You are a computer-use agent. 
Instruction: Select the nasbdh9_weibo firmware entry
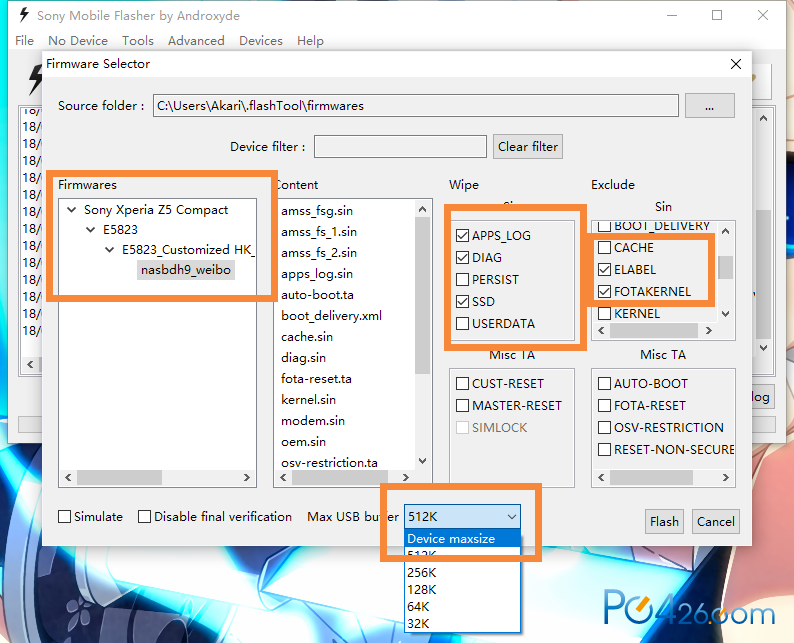[x=186, y=270]
